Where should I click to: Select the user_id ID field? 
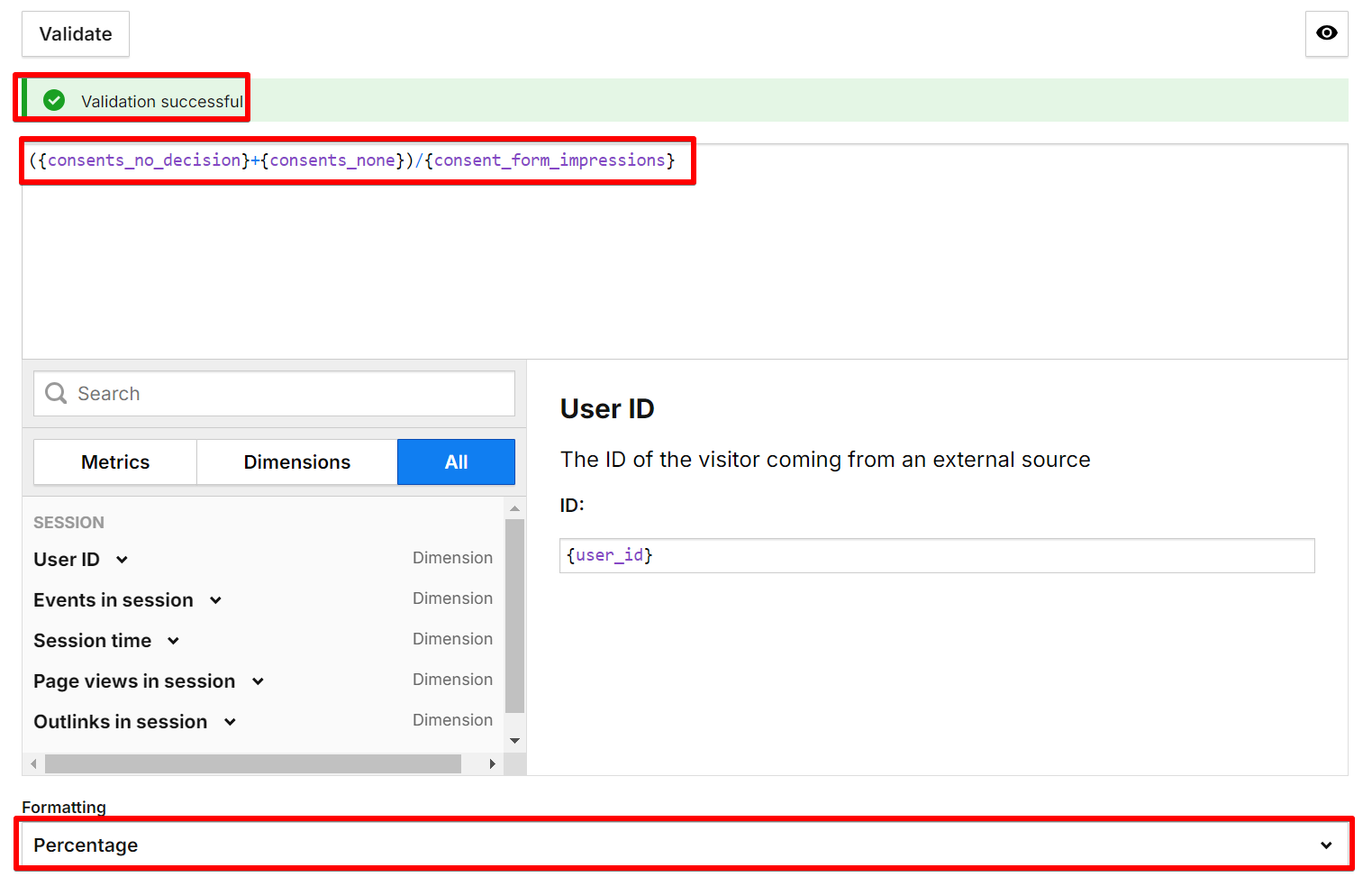coord(937,555)
